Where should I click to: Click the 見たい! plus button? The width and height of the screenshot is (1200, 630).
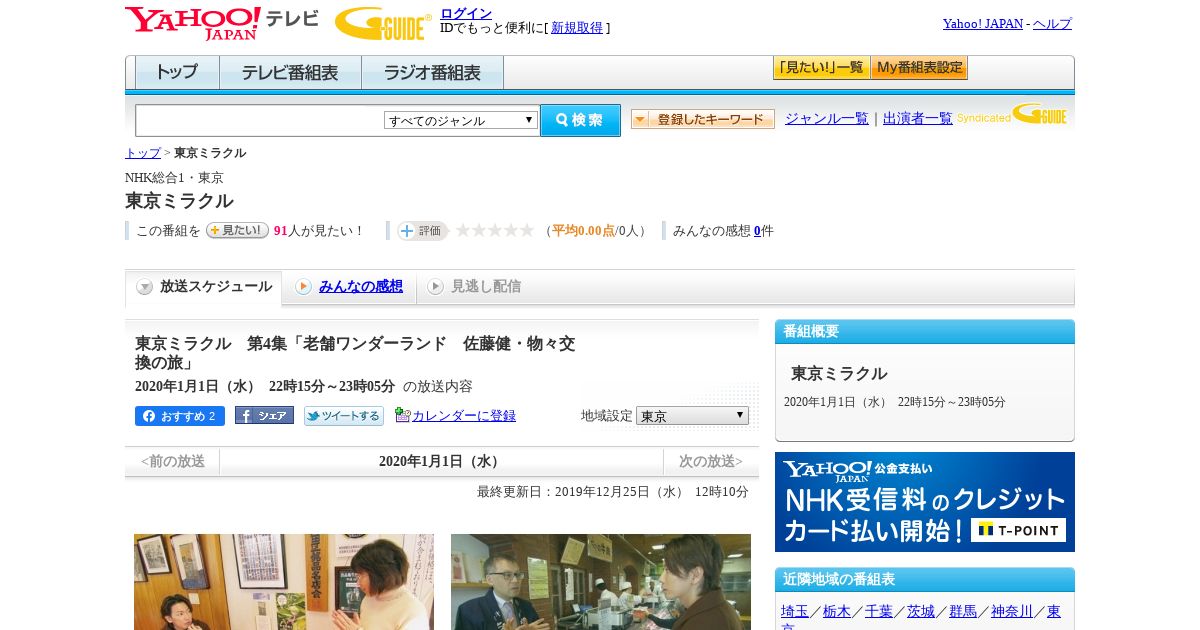coord(237,230)
